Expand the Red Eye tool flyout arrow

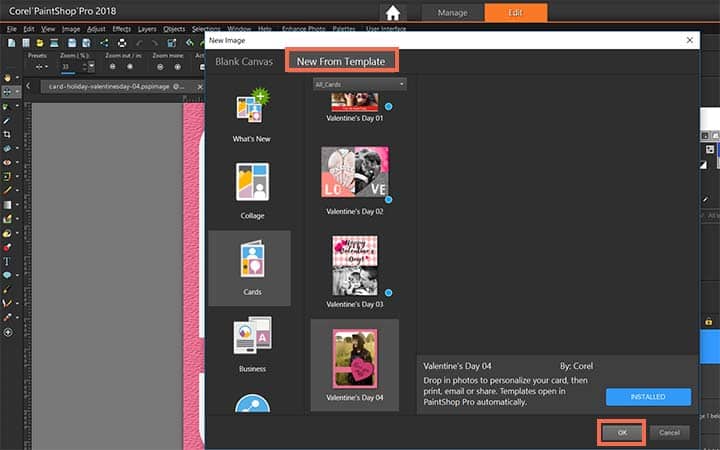17,163
